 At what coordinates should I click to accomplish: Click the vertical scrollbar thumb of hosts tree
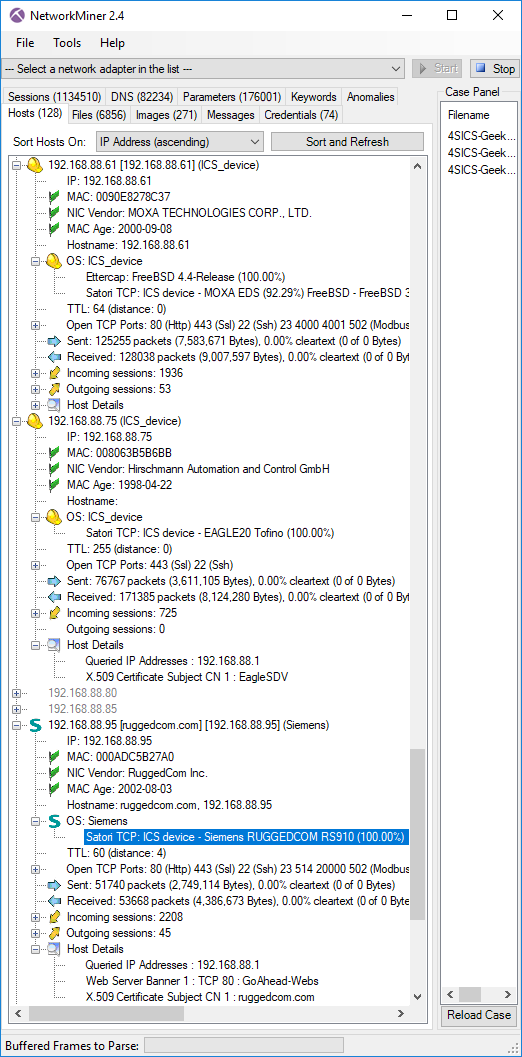point(418,835)
